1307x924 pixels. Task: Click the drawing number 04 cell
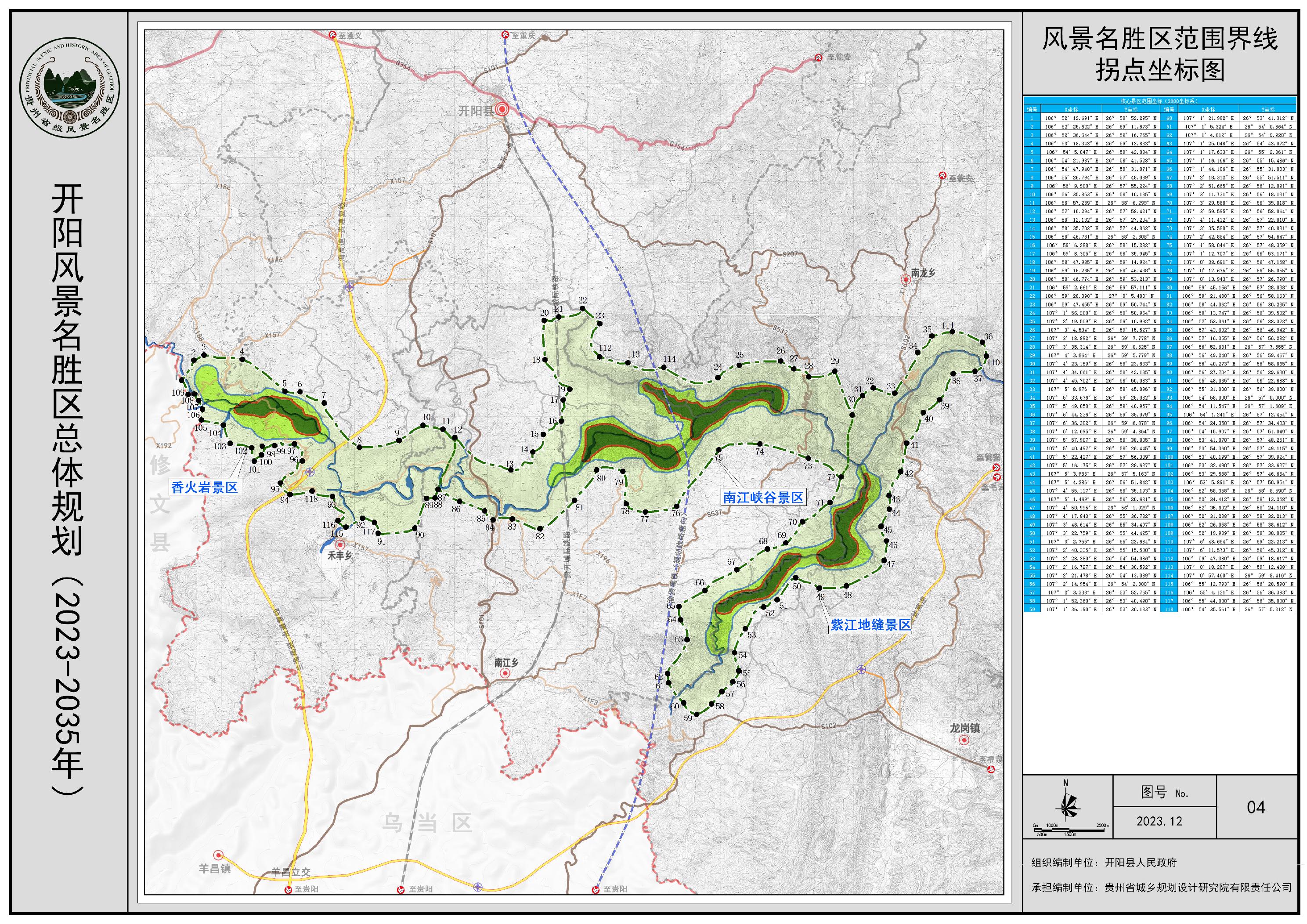point(1256,807)
